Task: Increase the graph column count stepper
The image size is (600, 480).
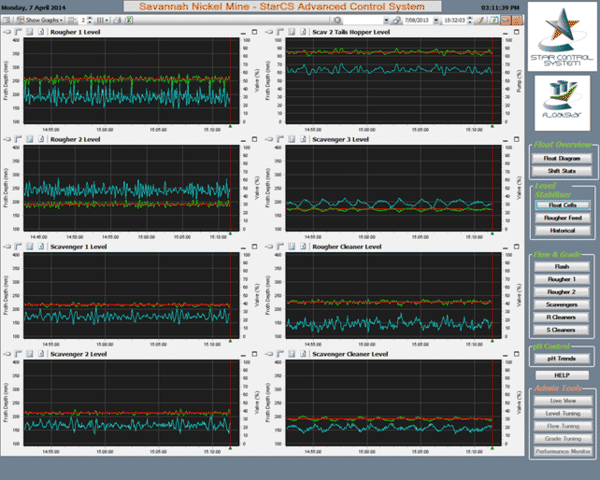Action: pyautogui.click(x=90, y=18)
